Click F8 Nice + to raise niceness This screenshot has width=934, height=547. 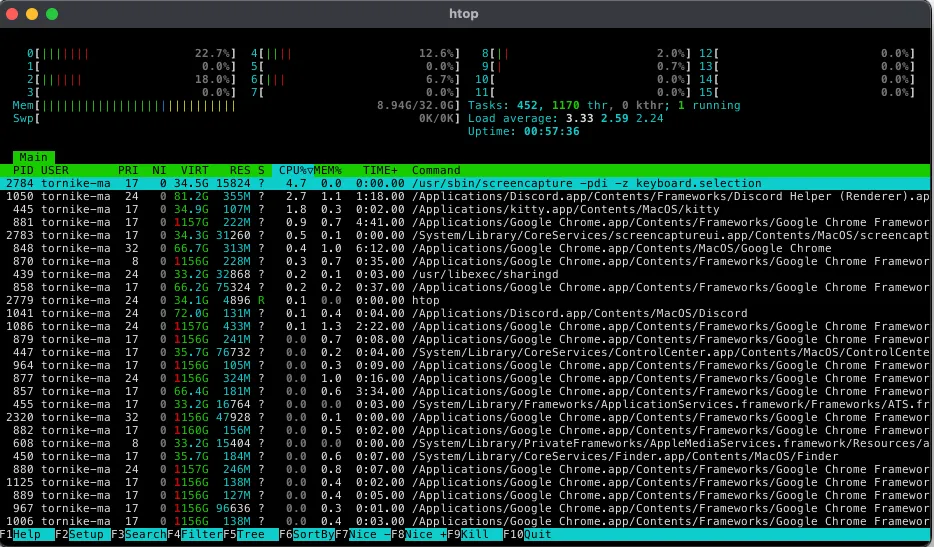pos(418,534)
